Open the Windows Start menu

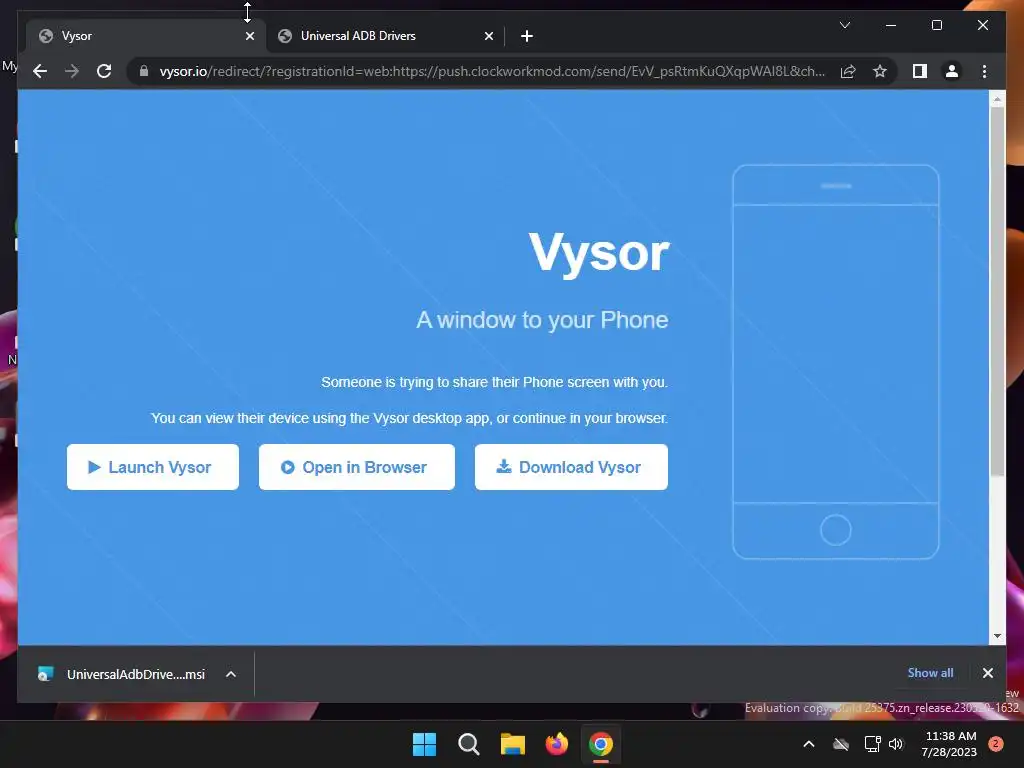click(x=424, y=744)
